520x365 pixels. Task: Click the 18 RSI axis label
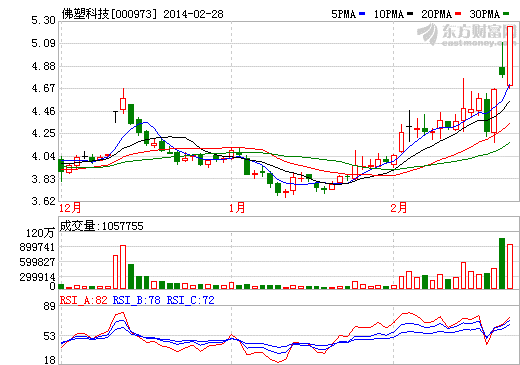click(x=49, y=360)
